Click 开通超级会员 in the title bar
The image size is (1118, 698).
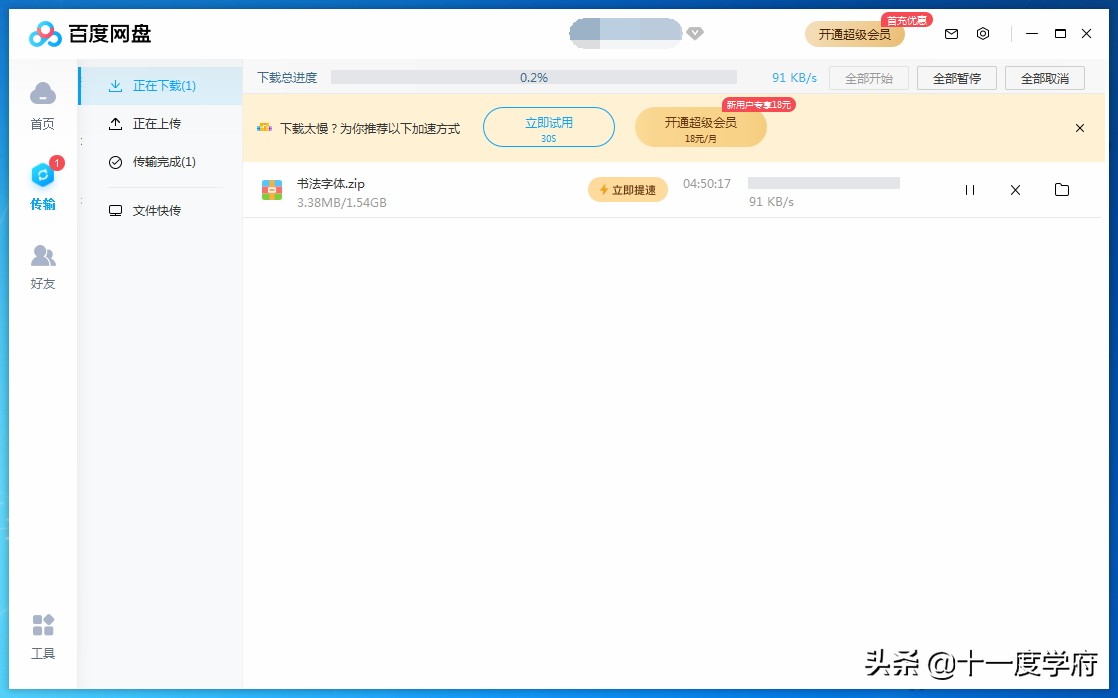[855, 33]
